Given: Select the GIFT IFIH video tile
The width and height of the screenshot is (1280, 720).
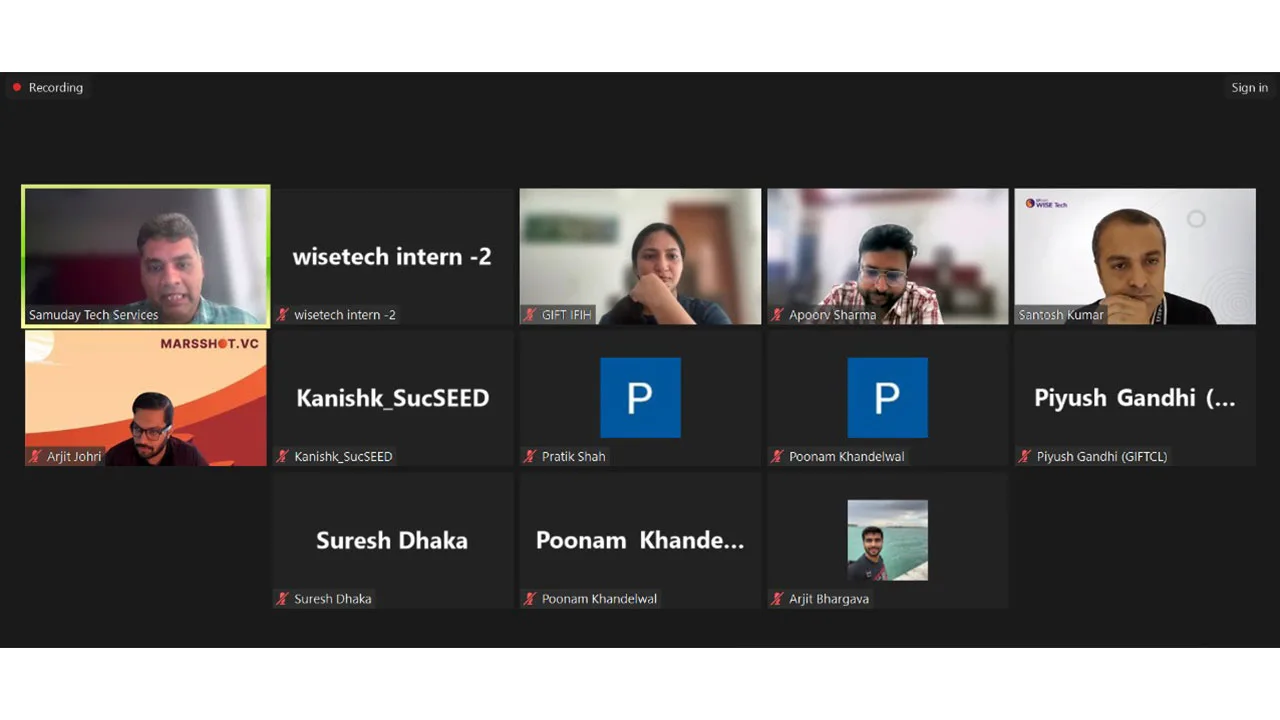Looking at the screenshot, I should coord(640,256).
